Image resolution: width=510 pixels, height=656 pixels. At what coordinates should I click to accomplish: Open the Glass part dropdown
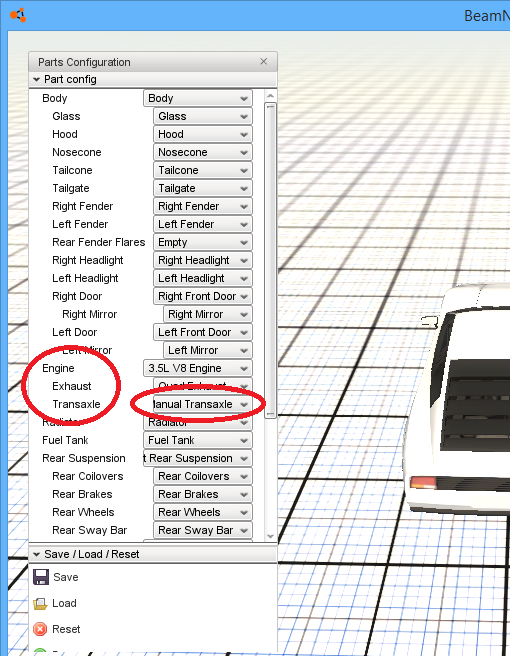203,116
